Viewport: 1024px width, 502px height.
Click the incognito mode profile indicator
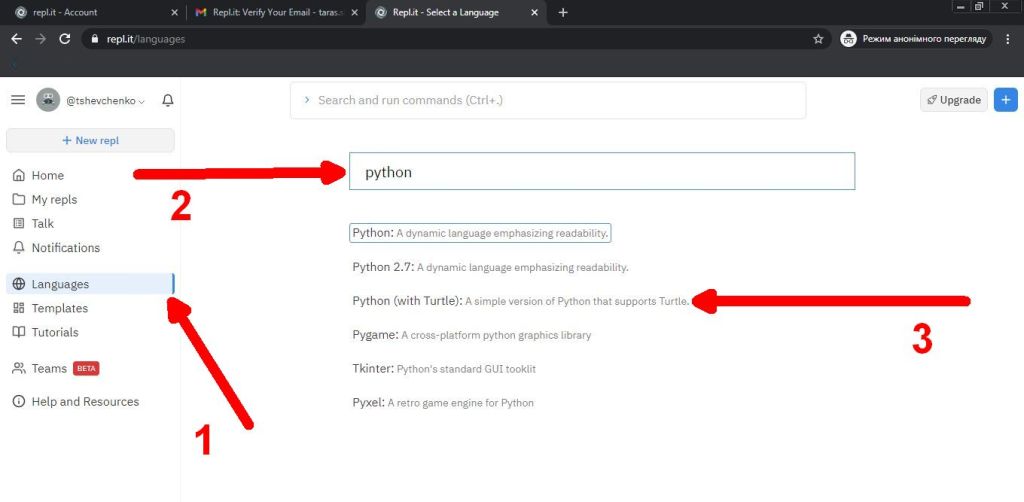pos(916,39)
